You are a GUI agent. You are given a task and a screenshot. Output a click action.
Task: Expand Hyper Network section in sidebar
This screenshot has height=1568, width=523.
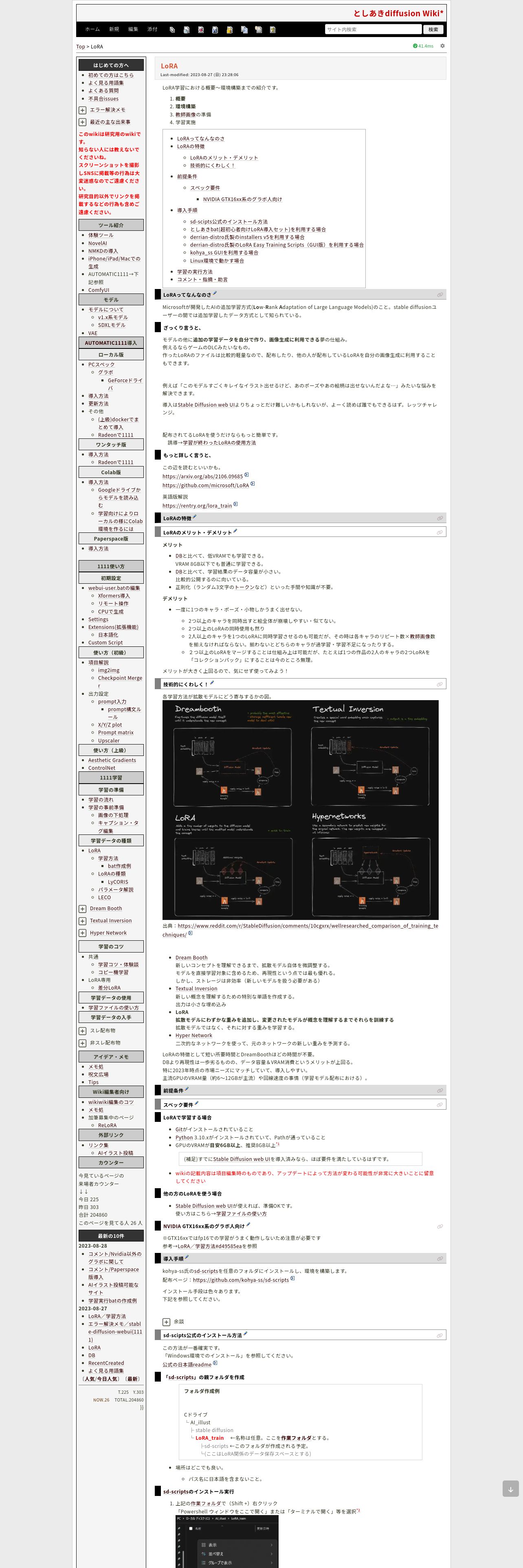tap(82, 933)
